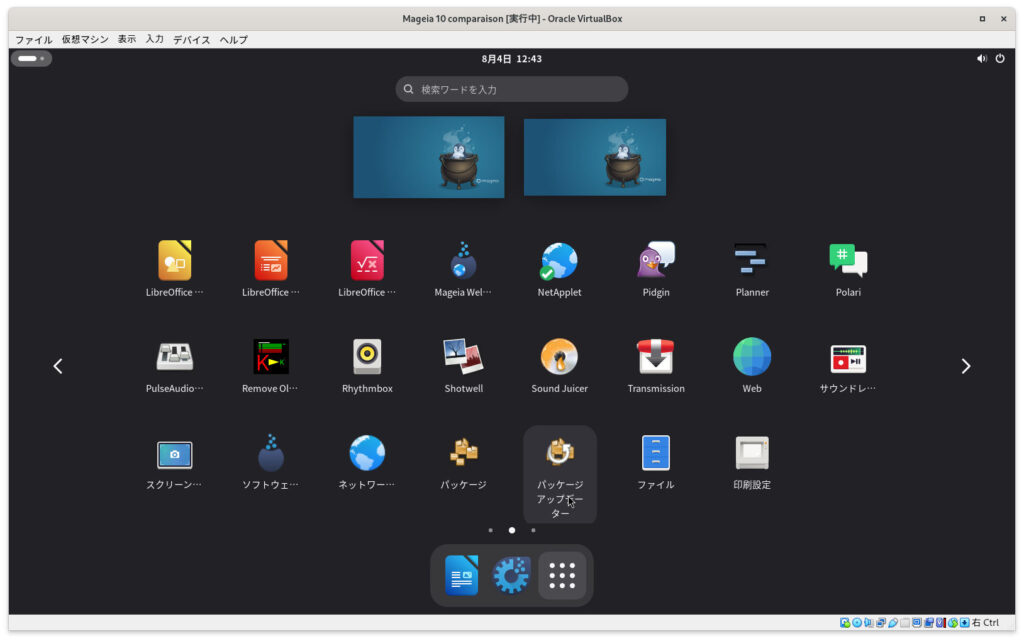The image size is (1024, 641).
Task: Open LibreOffice Impress app with yellow icon
Action: coord(174,261)
